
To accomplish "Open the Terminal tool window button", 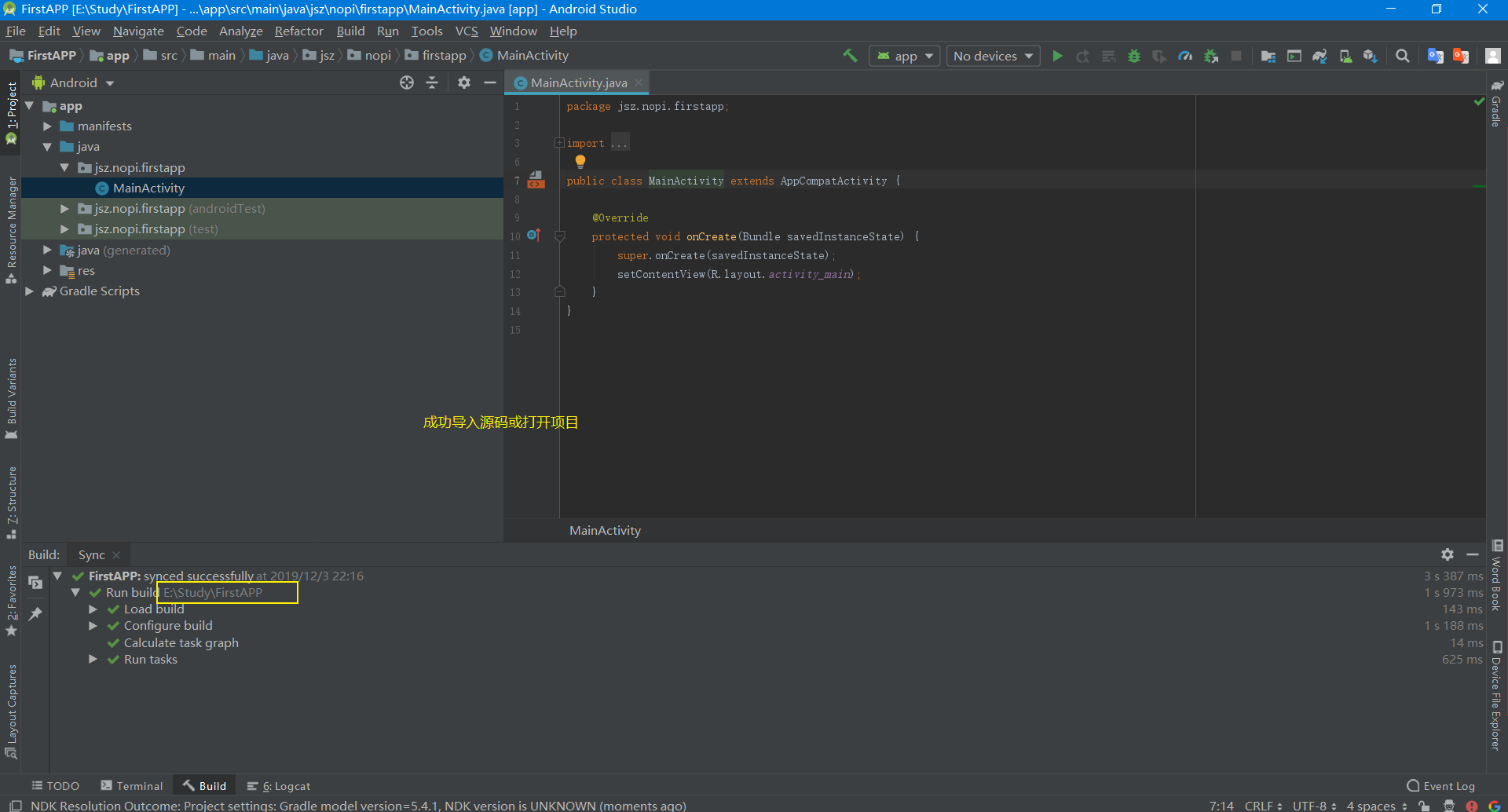I will pos(132,785).
